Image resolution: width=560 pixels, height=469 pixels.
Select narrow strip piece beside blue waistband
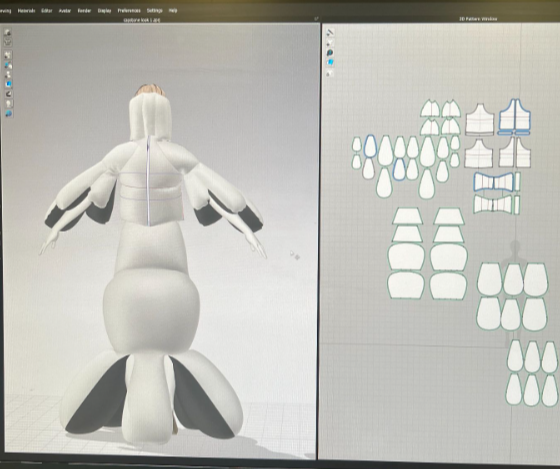tap(518, 181)
